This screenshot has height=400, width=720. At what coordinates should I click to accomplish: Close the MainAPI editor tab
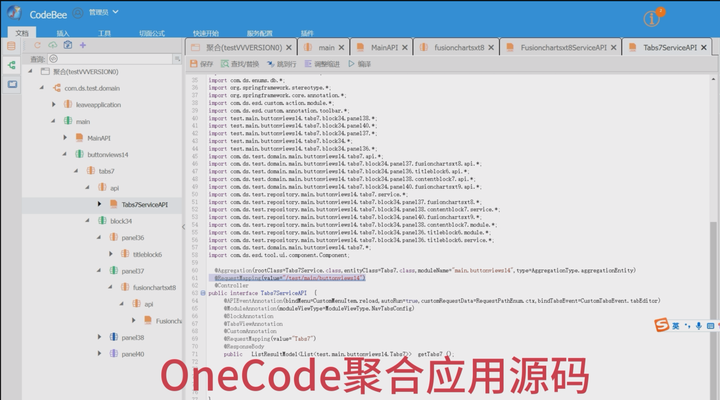(x=405, y=47)
